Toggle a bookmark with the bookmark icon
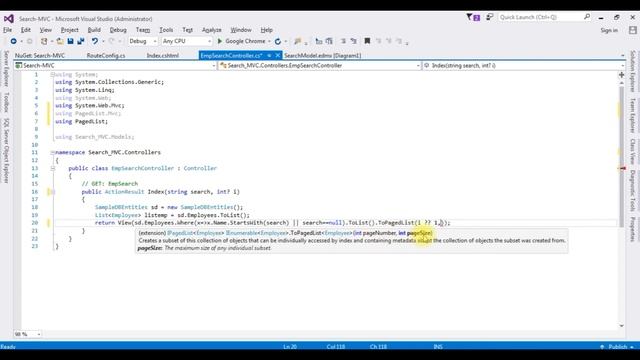The image size is (640, 360). 367,41
